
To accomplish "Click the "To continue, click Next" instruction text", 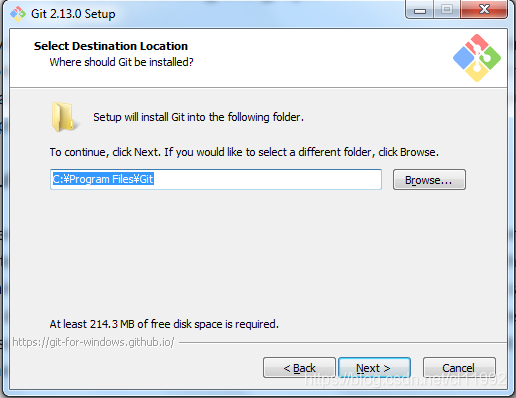I will point(244,152).
